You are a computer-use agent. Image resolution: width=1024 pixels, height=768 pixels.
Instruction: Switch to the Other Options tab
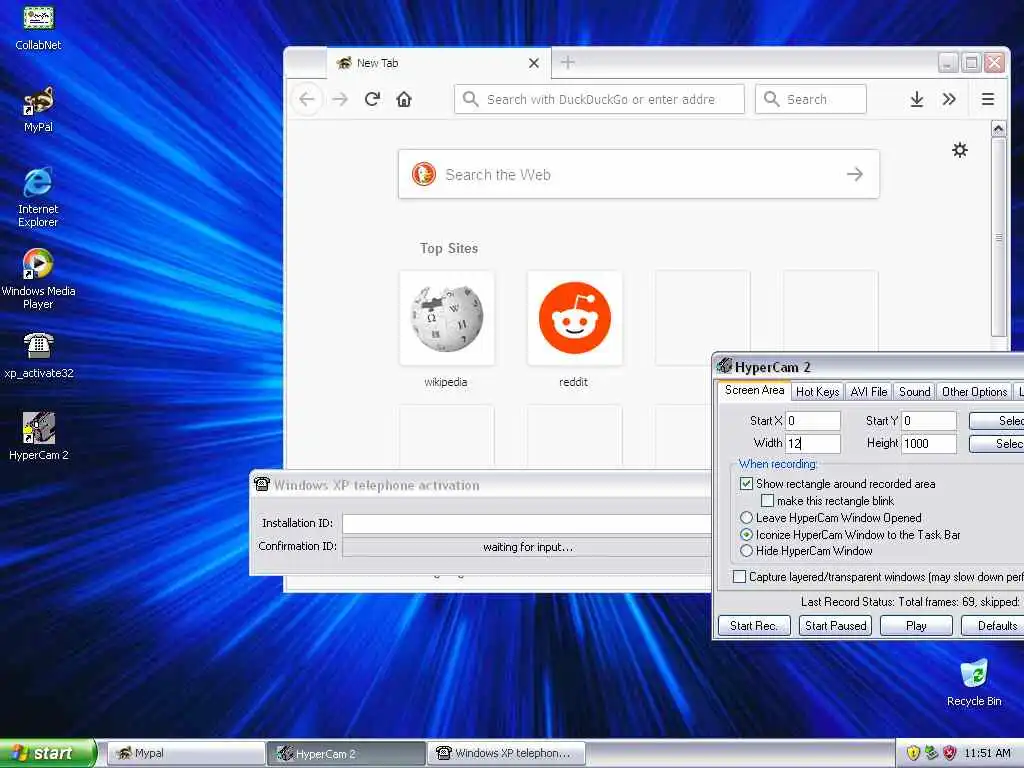974,392
